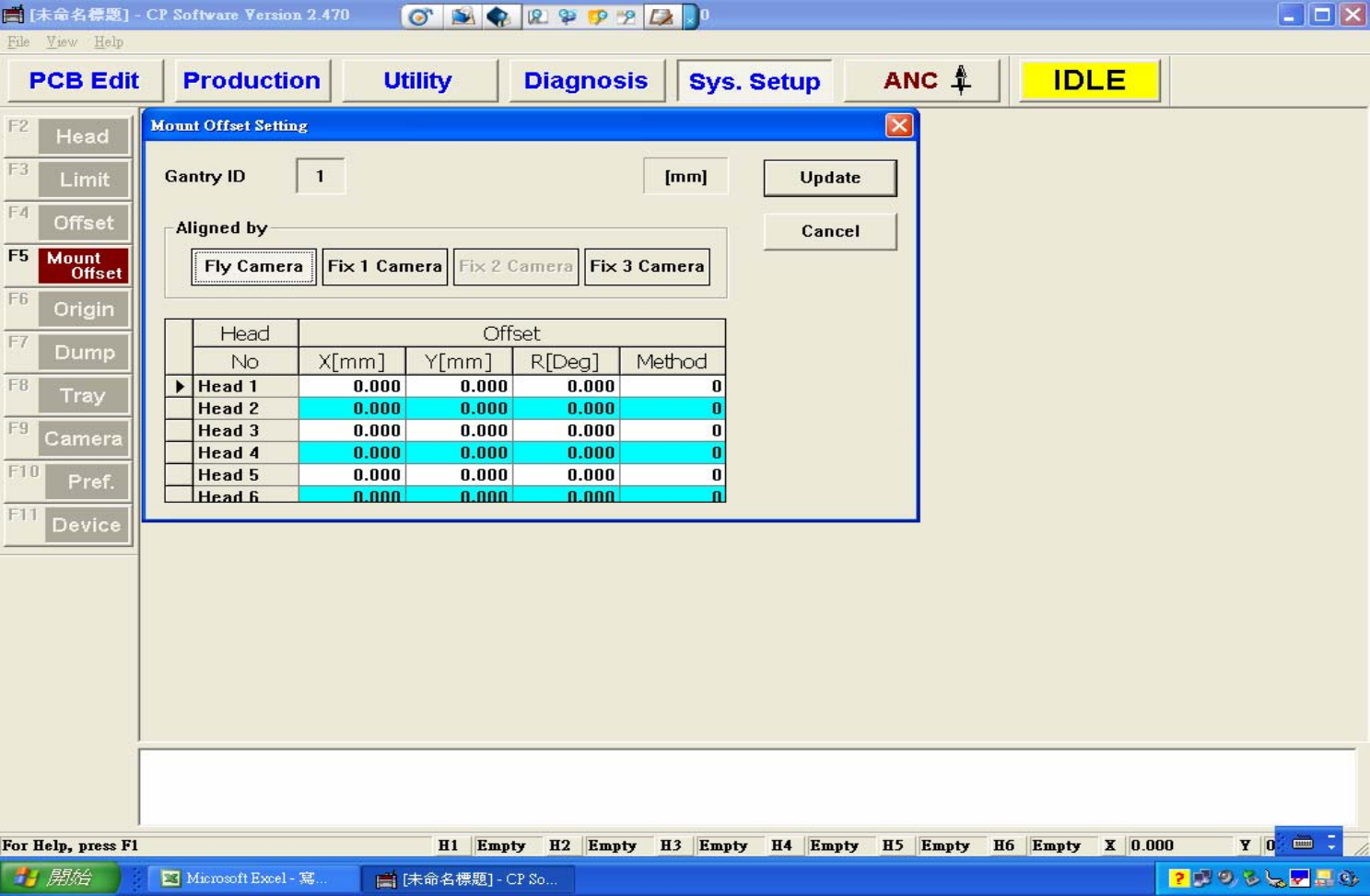Screen dimensions: 1370x896
Task: Click the notepad with pen icon in title bar
Action: click(661, 16)
